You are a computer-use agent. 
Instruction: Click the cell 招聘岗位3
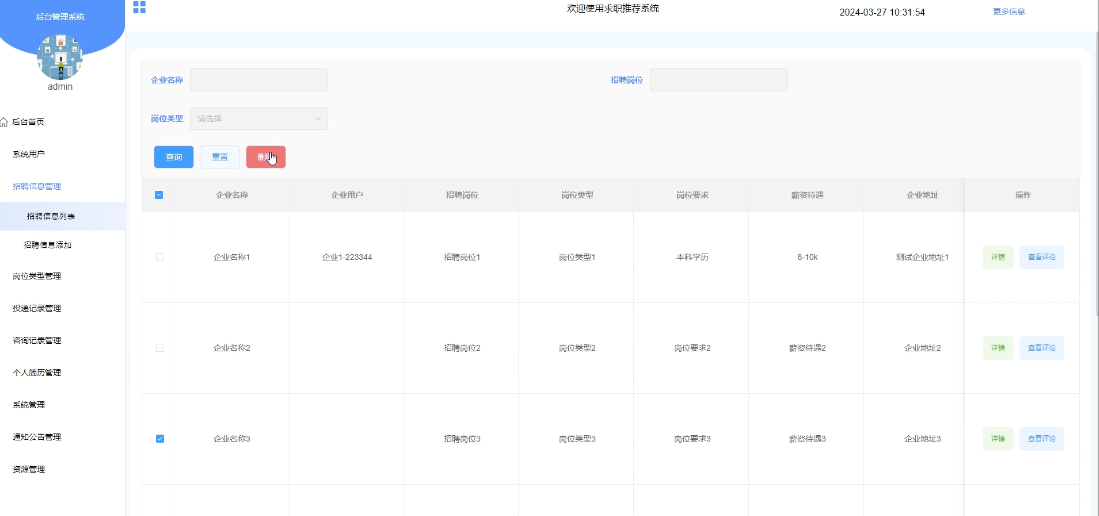point(461,439)
